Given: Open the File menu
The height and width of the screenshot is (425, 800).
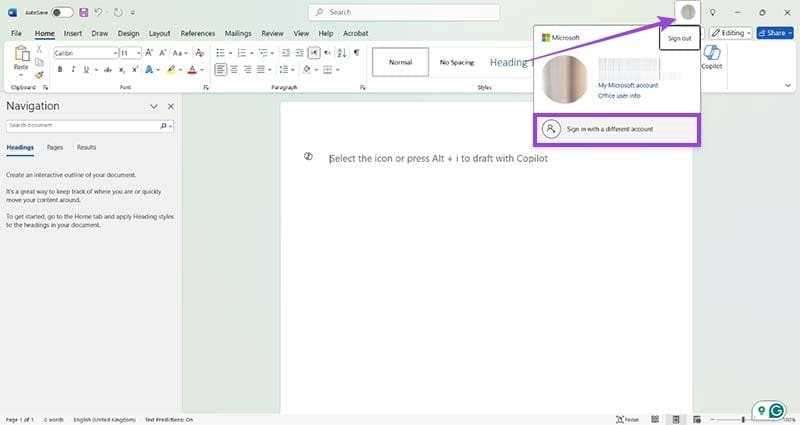Looking at the screenshot, I should click(x=16, y=33).
